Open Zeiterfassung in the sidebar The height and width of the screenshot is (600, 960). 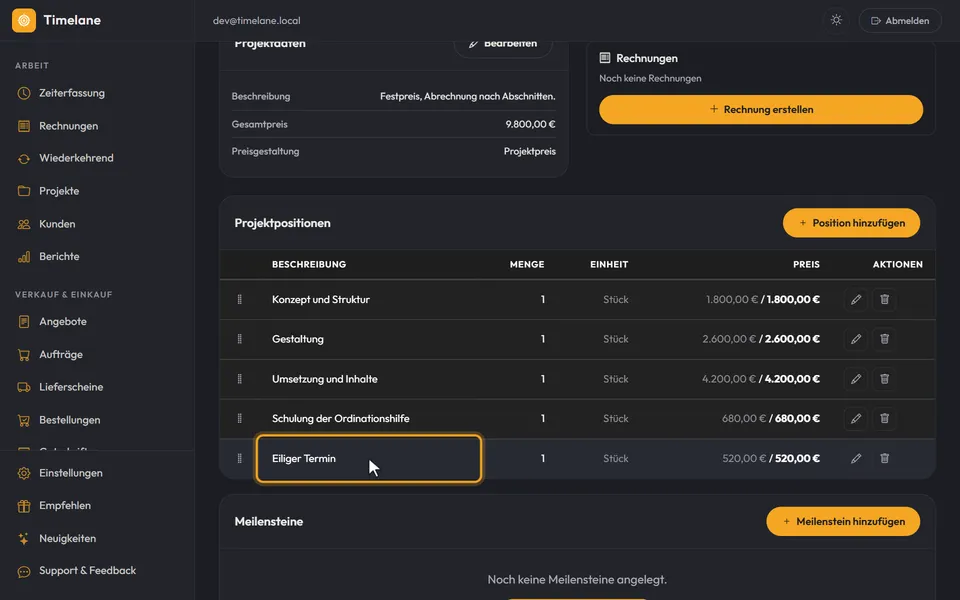point(72,93)
